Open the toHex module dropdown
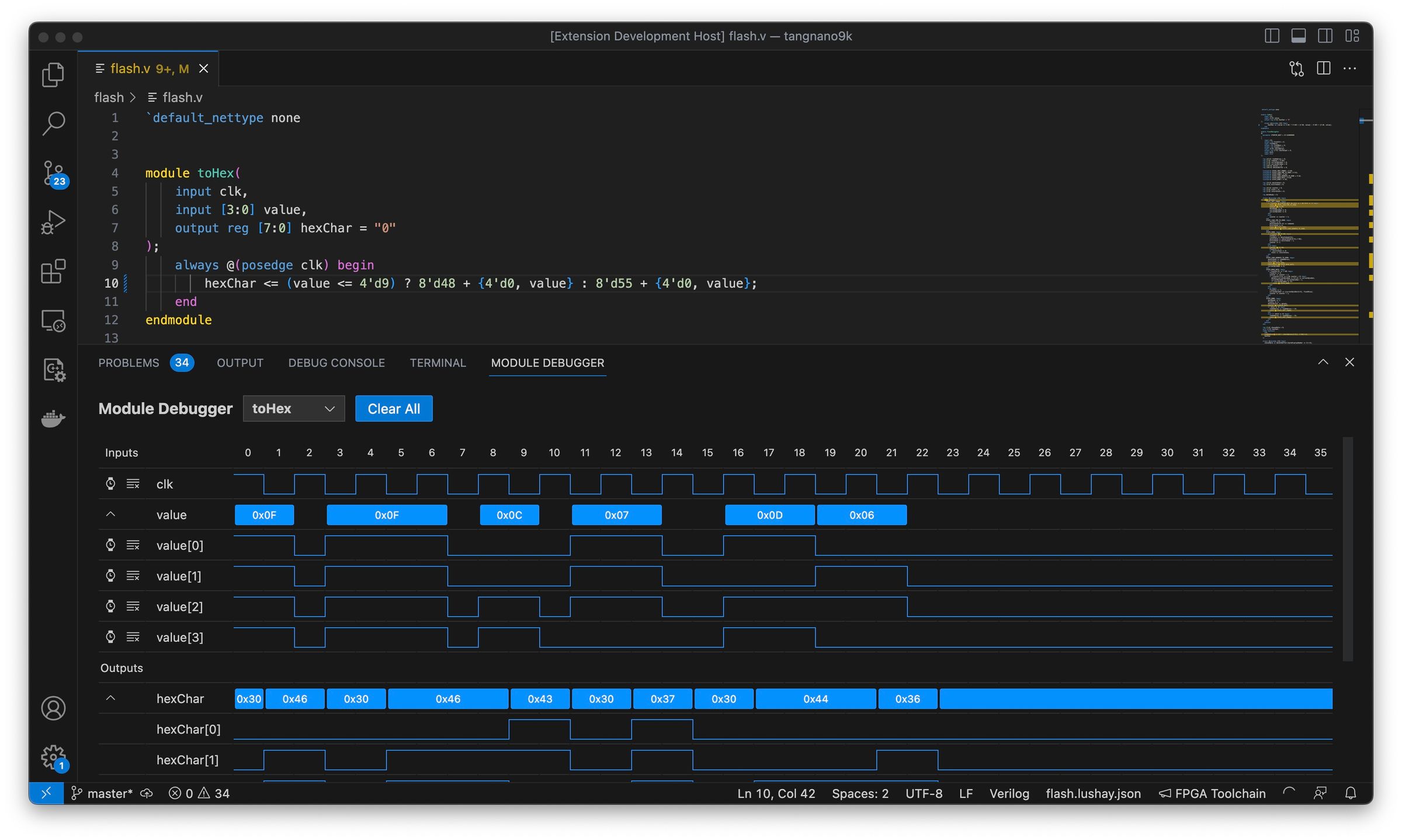The image size is (1402, 840). (293, 408)
